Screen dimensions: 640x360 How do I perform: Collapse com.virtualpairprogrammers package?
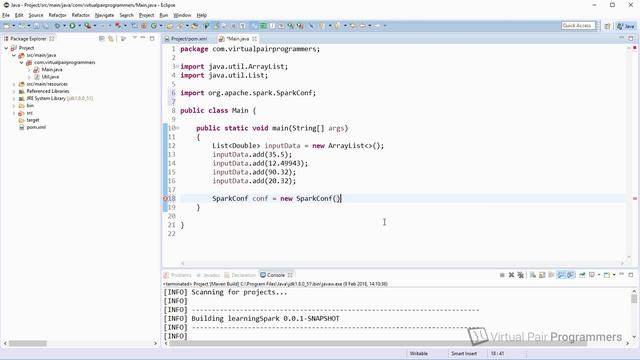(22, 62)
